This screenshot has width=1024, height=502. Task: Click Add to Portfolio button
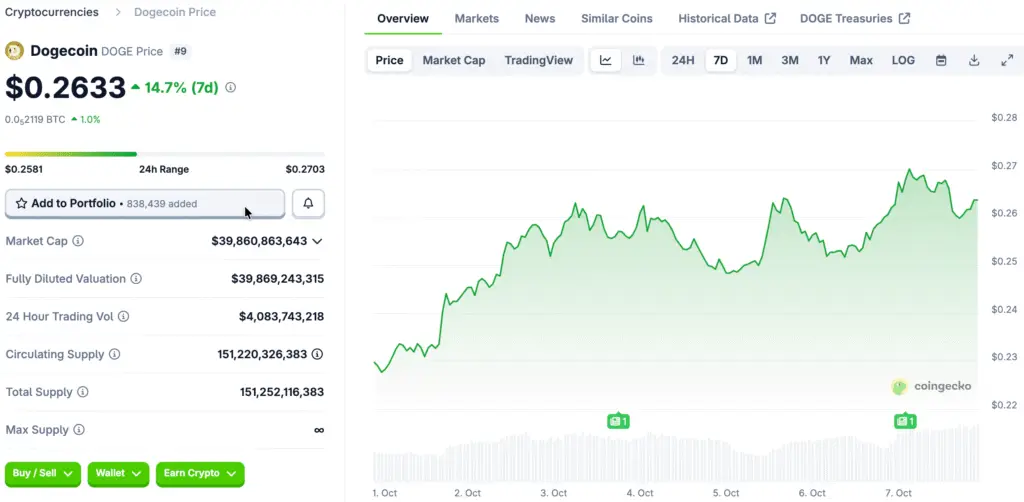[x=145, y=203]
